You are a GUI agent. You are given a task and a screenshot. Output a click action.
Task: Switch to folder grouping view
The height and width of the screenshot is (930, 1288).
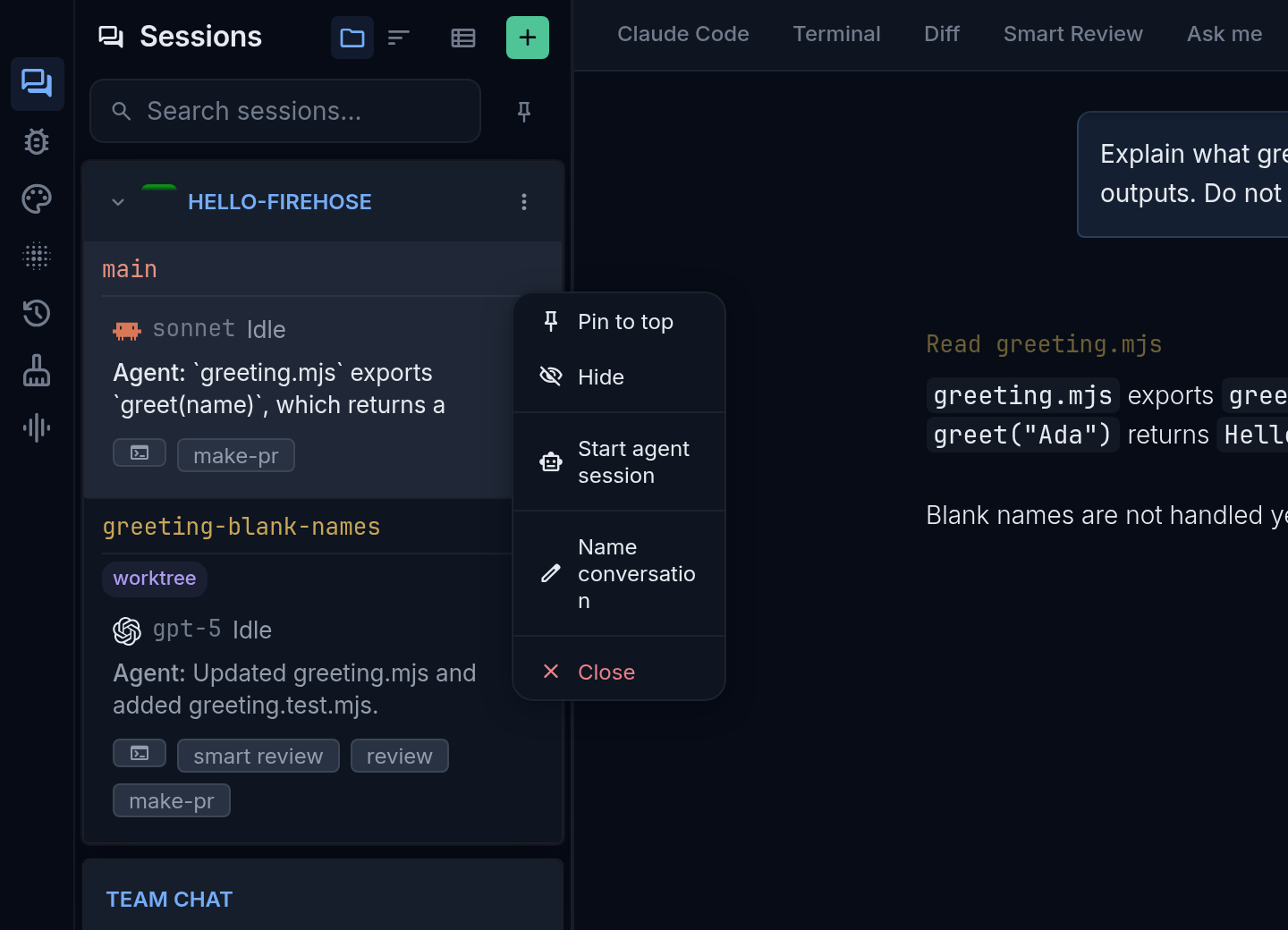point(352,38)
